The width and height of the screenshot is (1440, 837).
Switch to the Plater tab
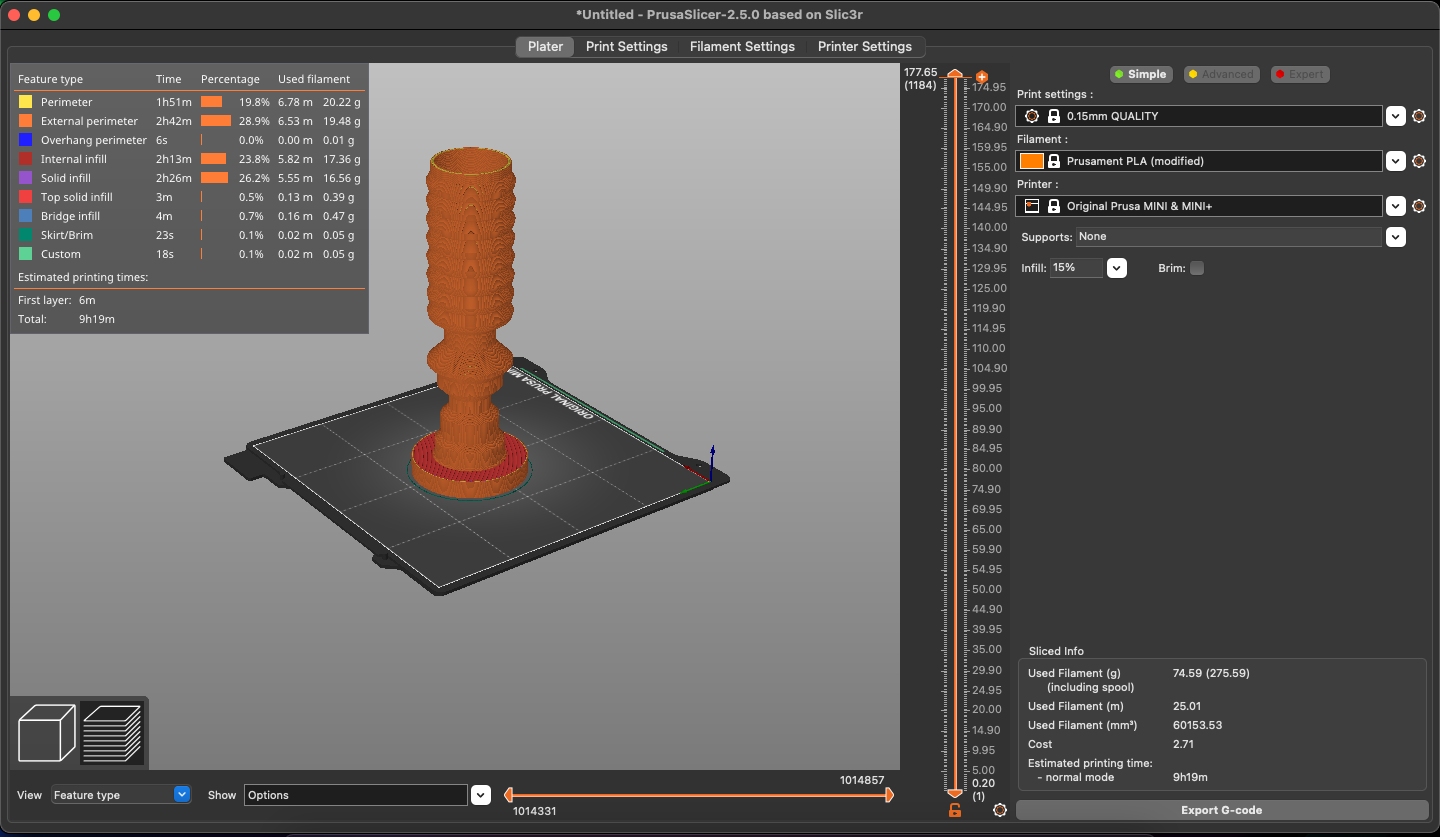point(545,47)
